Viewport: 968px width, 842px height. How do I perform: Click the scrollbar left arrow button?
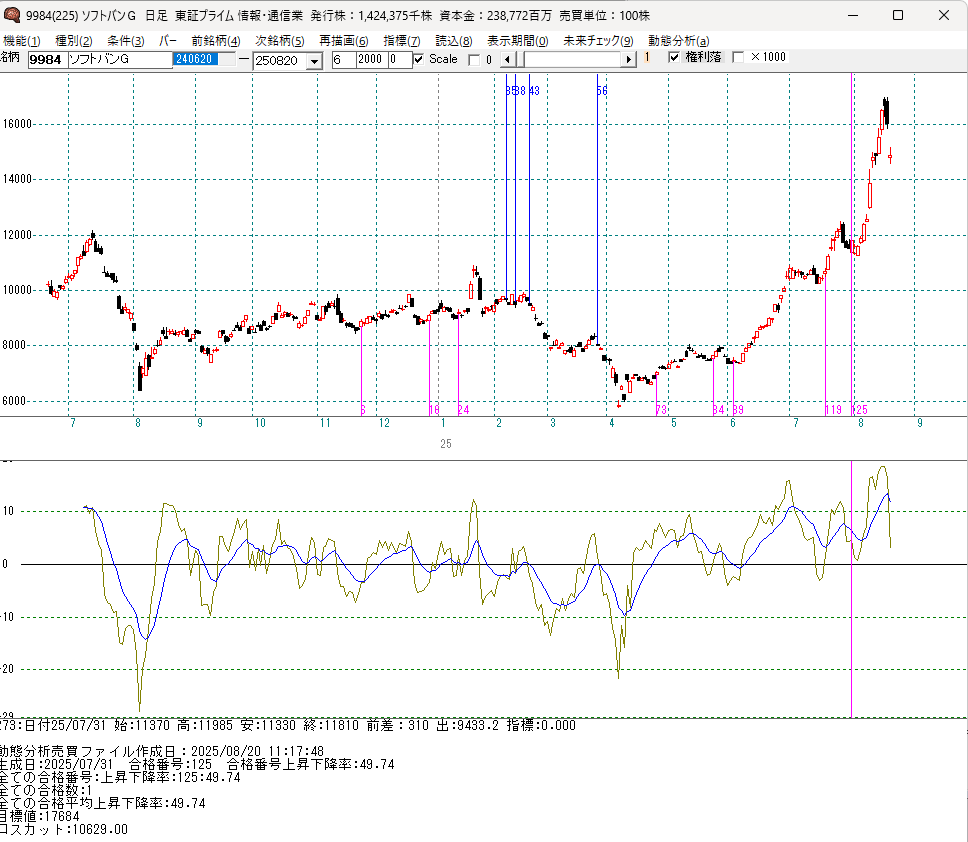(x=506, y=59)
